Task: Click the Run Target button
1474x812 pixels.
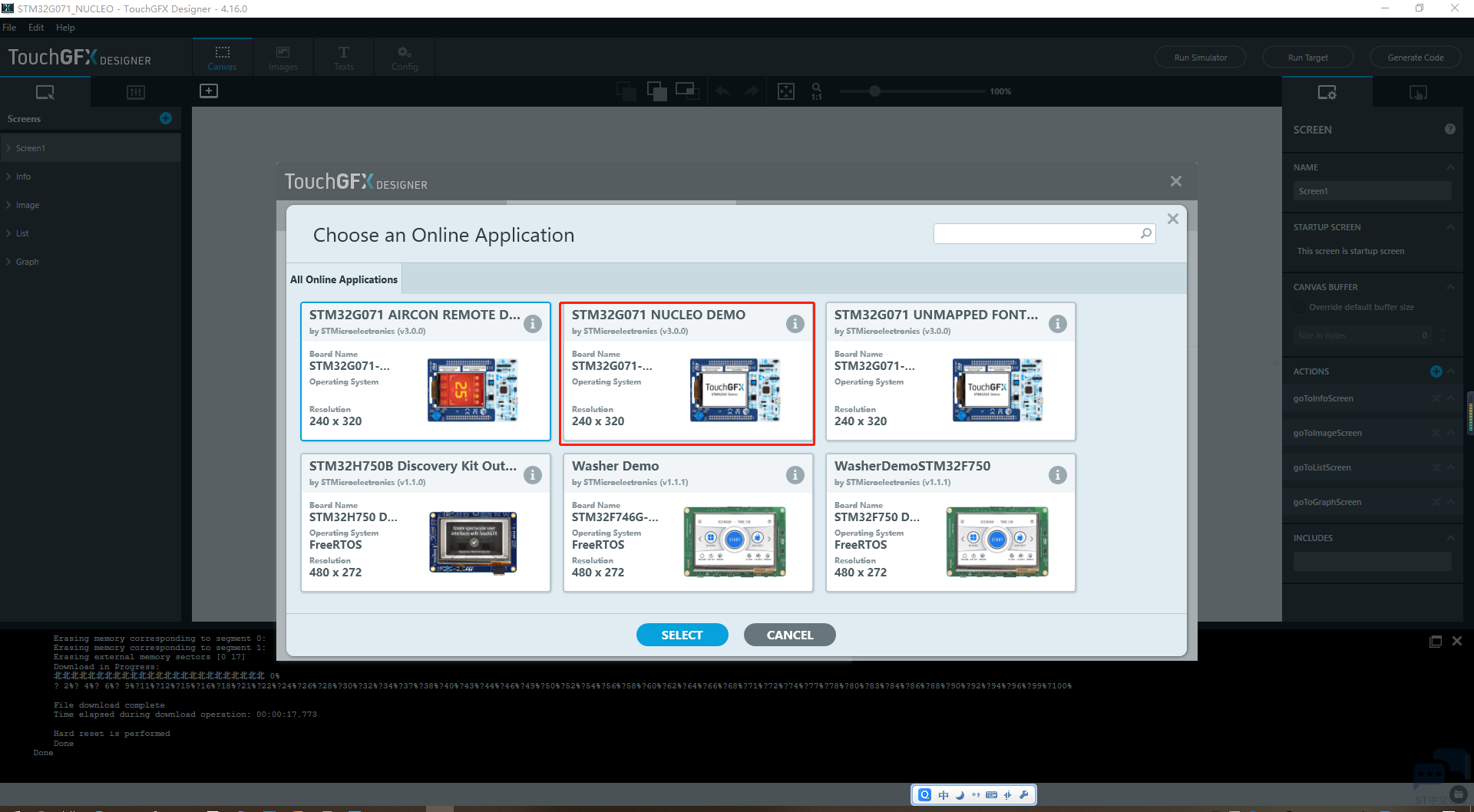Action: click(x=1308, y=58)
